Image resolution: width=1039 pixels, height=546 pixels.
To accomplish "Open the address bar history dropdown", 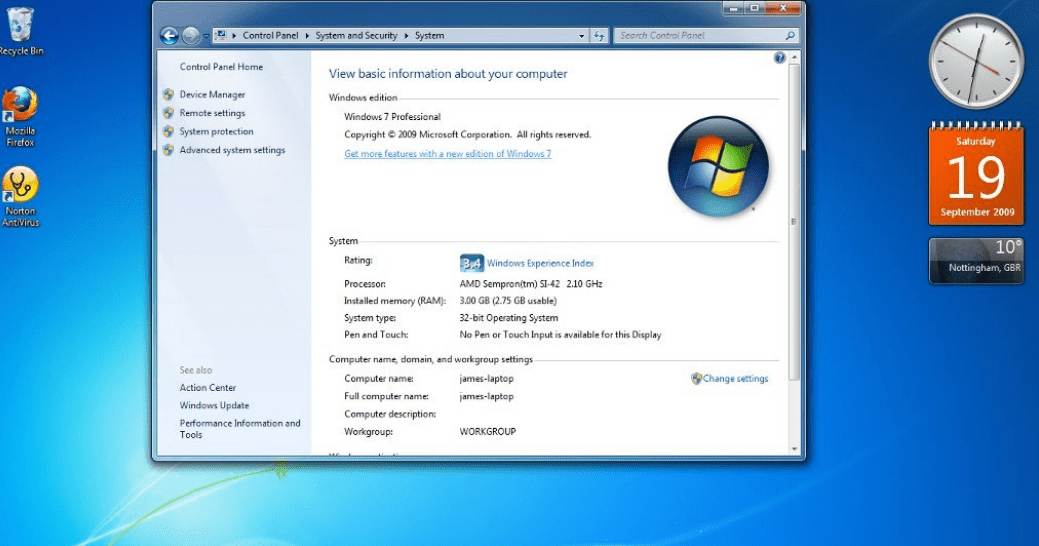I will pos(582,36).
